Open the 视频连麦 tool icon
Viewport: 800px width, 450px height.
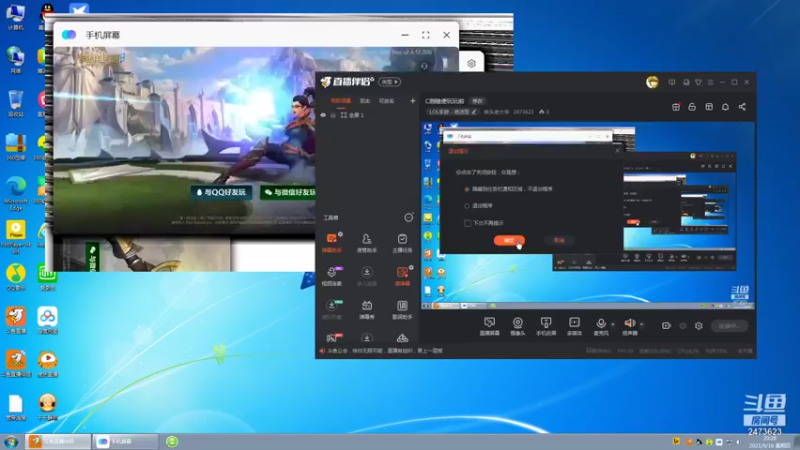[332, 276]
